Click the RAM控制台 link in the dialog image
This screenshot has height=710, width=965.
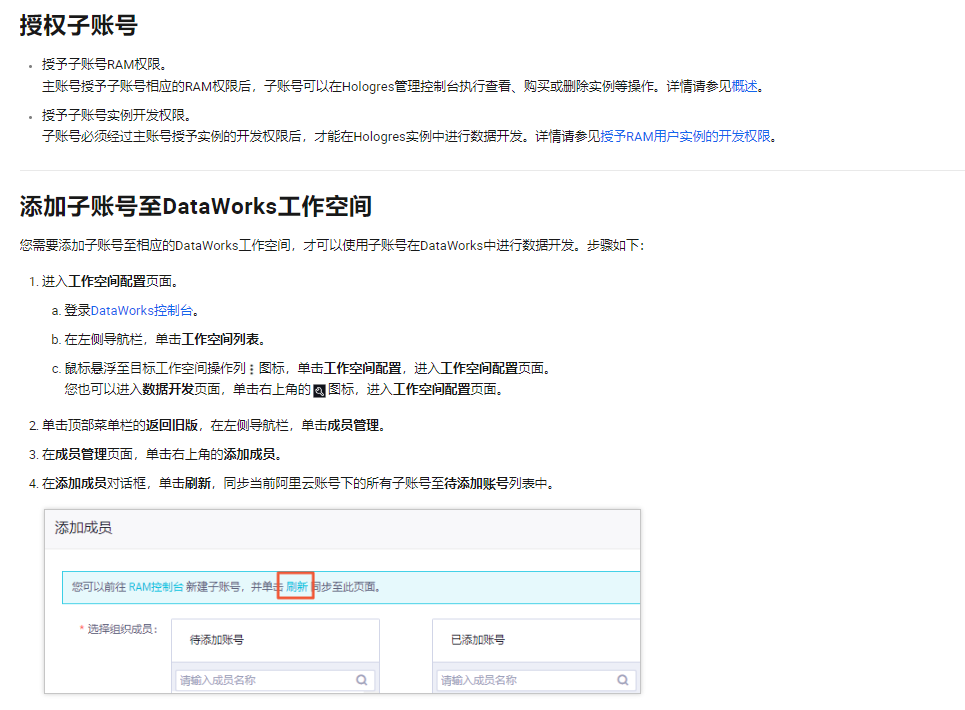tap(156, 587)
